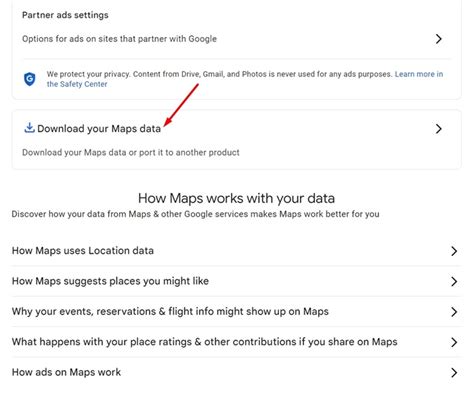Open the How ads on Maps work chevron

(454, 372)
